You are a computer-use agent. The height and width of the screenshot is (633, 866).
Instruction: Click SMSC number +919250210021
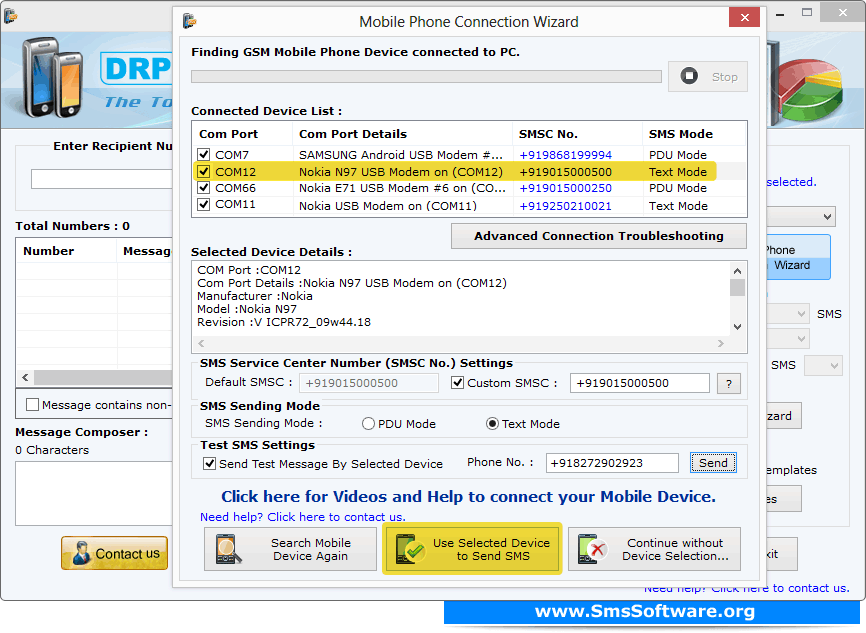coord(566,205)
